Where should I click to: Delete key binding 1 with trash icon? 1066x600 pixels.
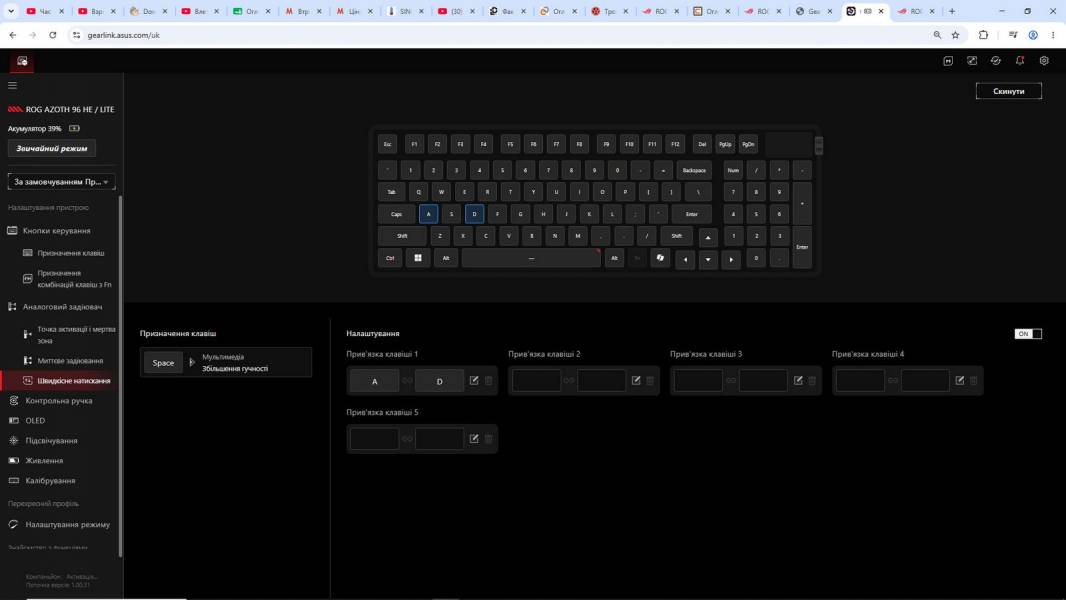(x=488, y=381)
